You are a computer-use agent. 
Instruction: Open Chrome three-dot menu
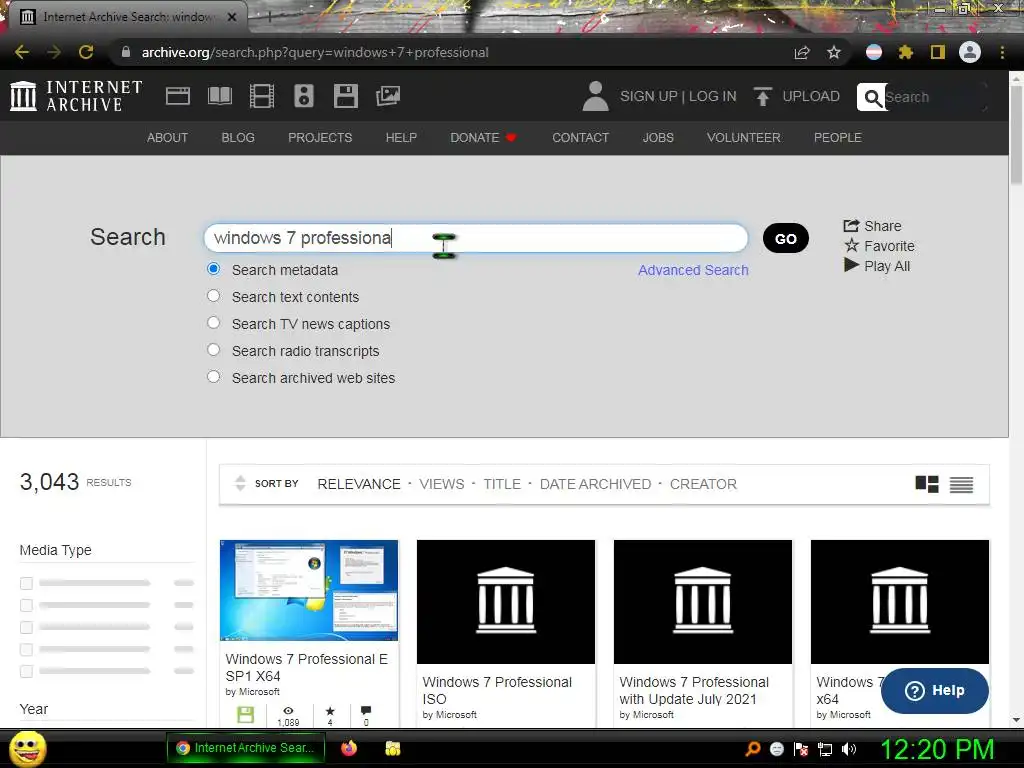pos(1002,52)
